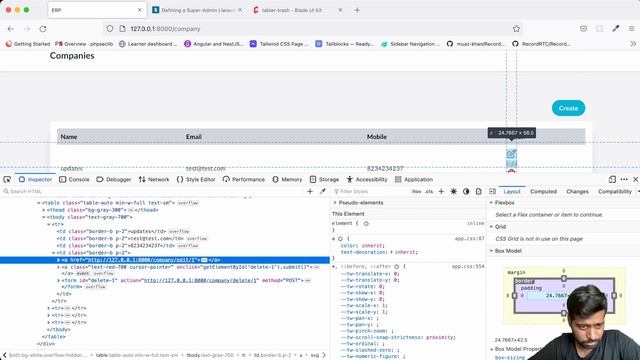Pick an element with the inspector picker icon
This screenshot has height=360, width=640.
point(7,179)
